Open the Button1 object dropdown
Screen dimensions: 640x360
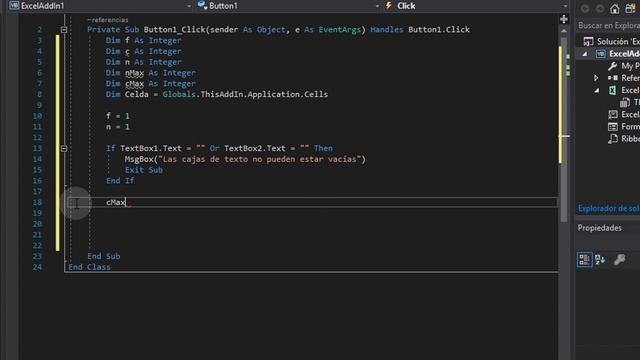pos(377,6)
